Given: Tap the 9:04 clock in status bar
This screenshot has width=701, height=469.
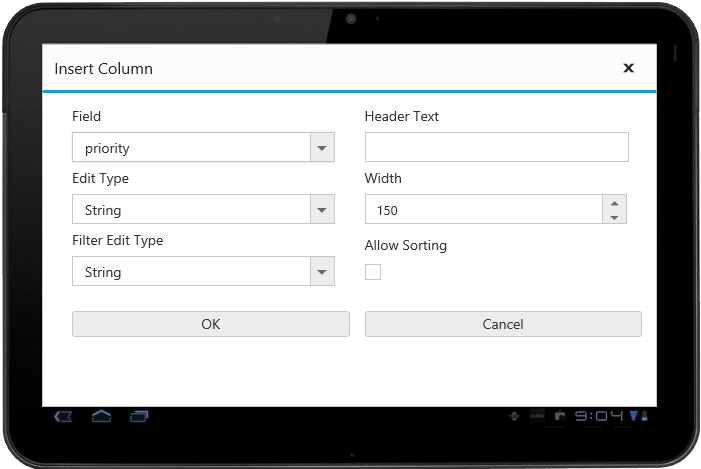Looking at the screenshot, I should [599, 417].
